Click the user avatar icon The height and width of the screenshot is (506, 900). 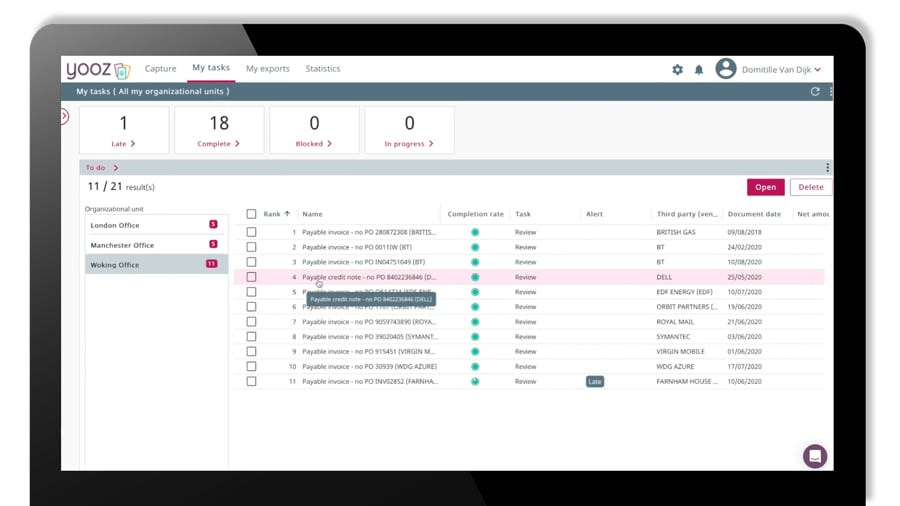coord(726,69)
